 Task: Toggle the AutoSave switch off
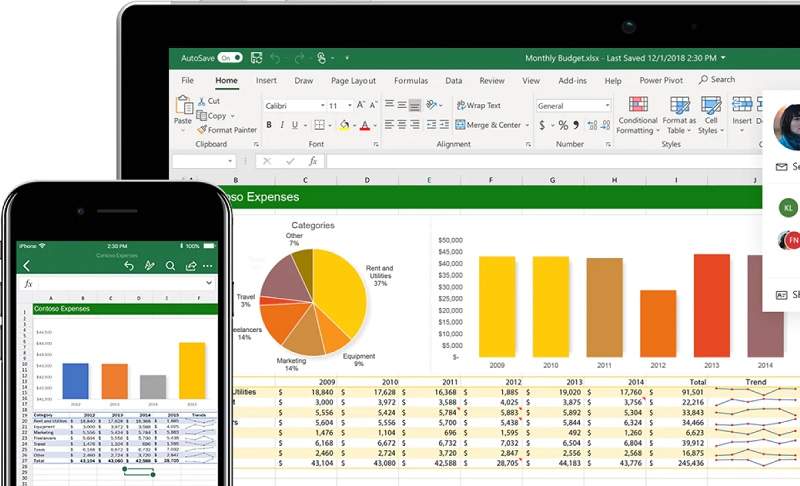point(230,58)
